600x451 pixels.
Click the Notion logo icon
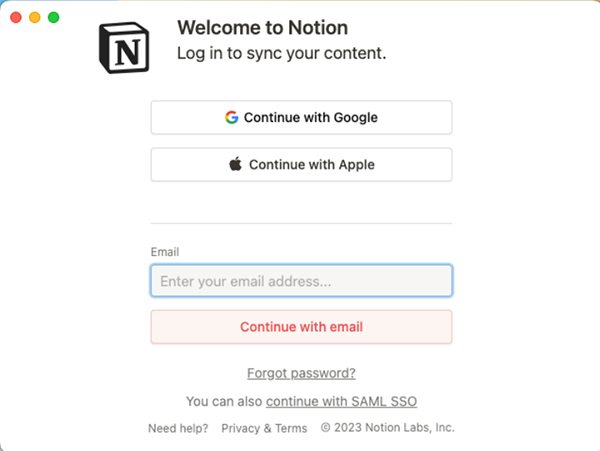coord(122,46)
